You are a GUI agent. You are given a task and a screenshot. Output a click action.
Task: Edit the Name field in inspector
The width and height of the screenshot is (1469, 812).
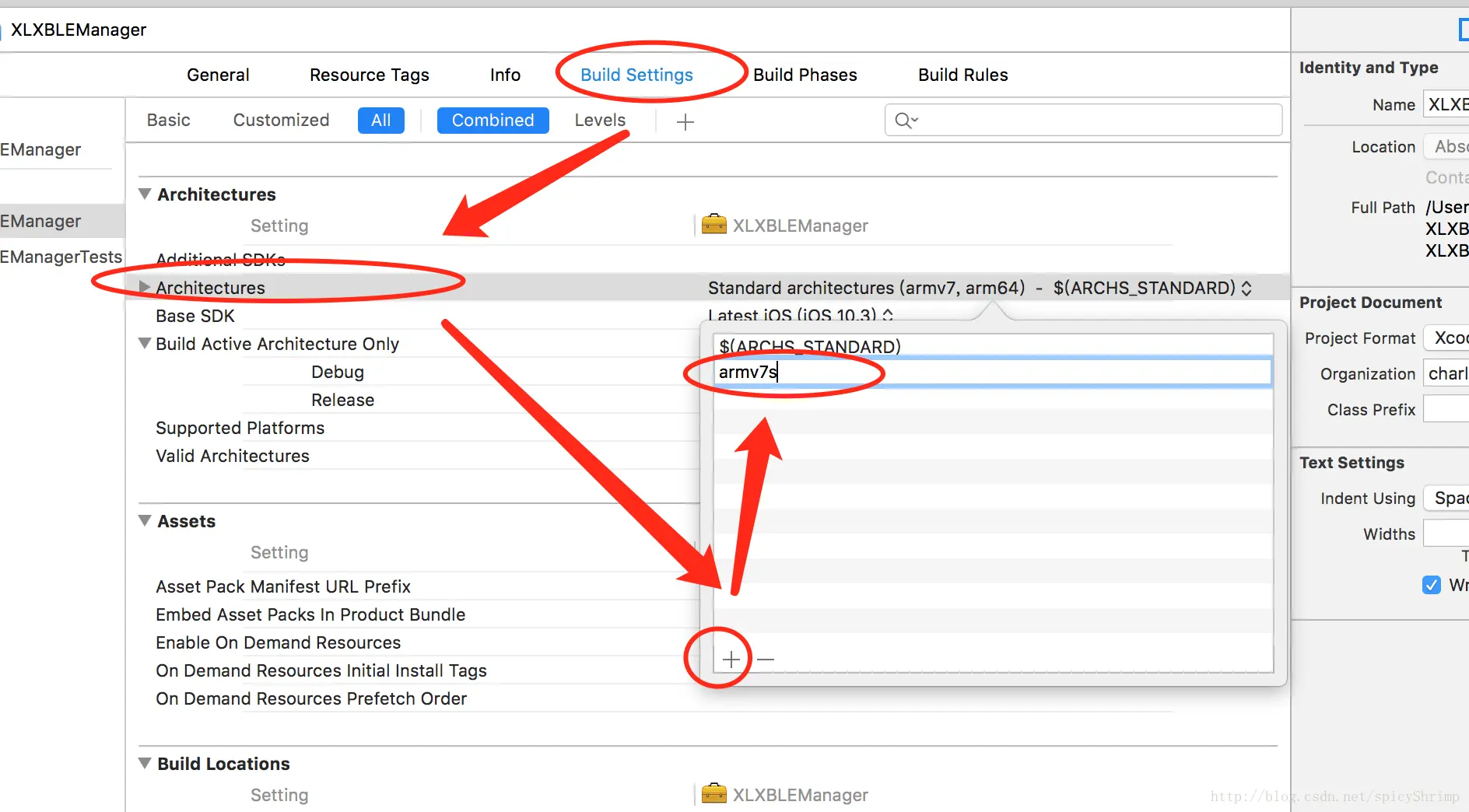1446,104
